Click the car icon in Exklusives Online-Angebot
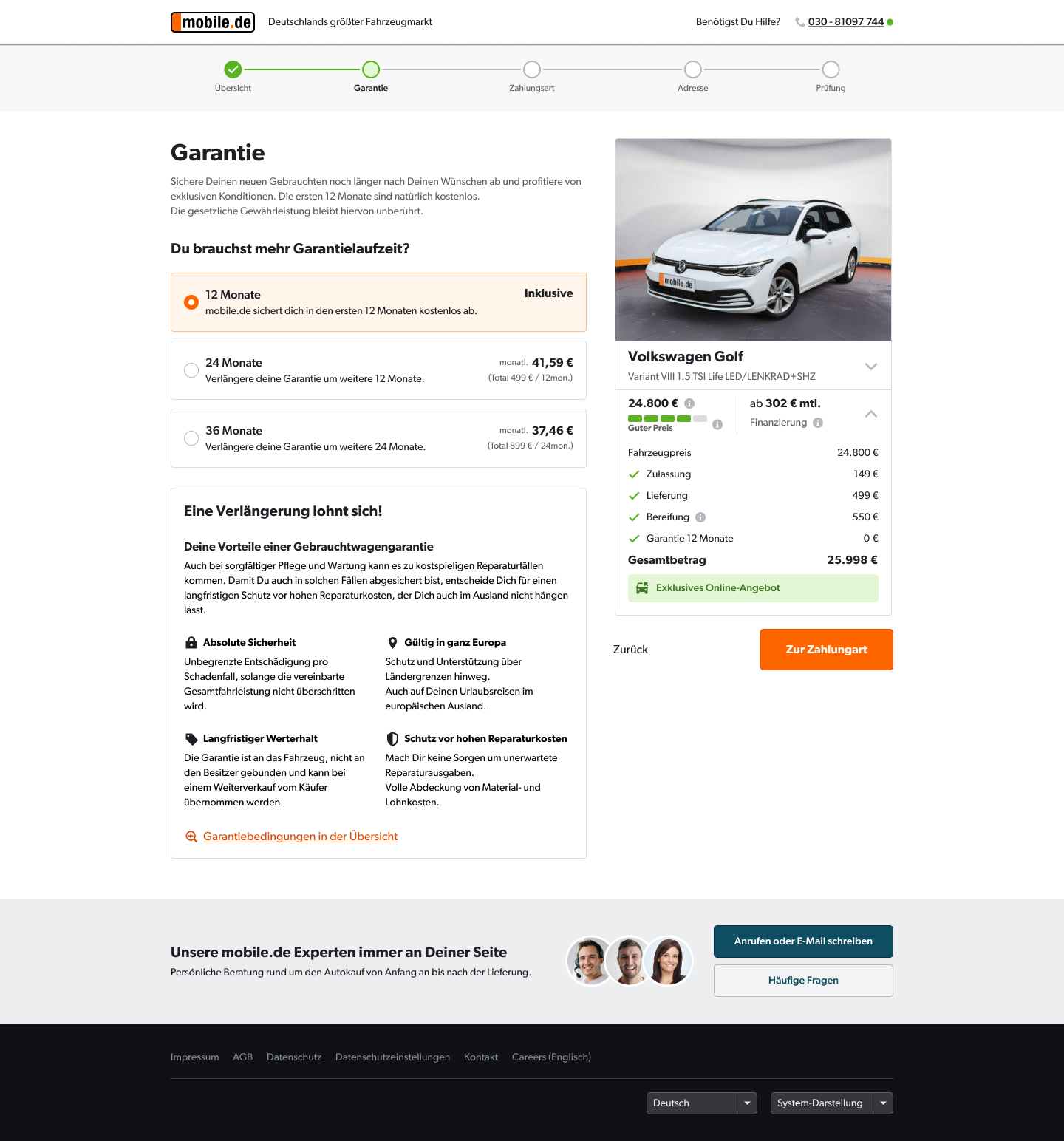The image size is (1064, 1141). (x=642, y=588)
